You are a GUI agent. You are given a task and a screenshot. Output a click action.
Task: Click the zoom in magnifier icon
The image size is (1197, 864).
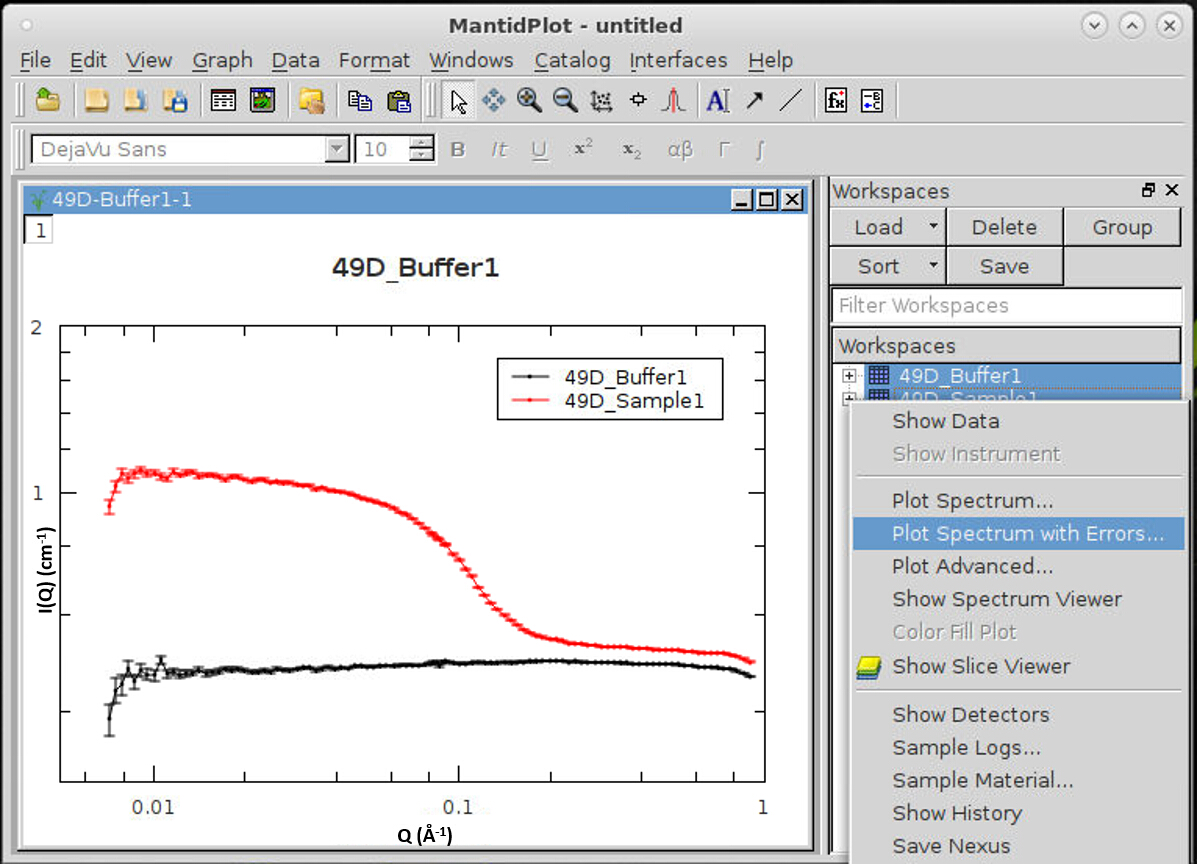pyautogui.click(x=529, y=100)
